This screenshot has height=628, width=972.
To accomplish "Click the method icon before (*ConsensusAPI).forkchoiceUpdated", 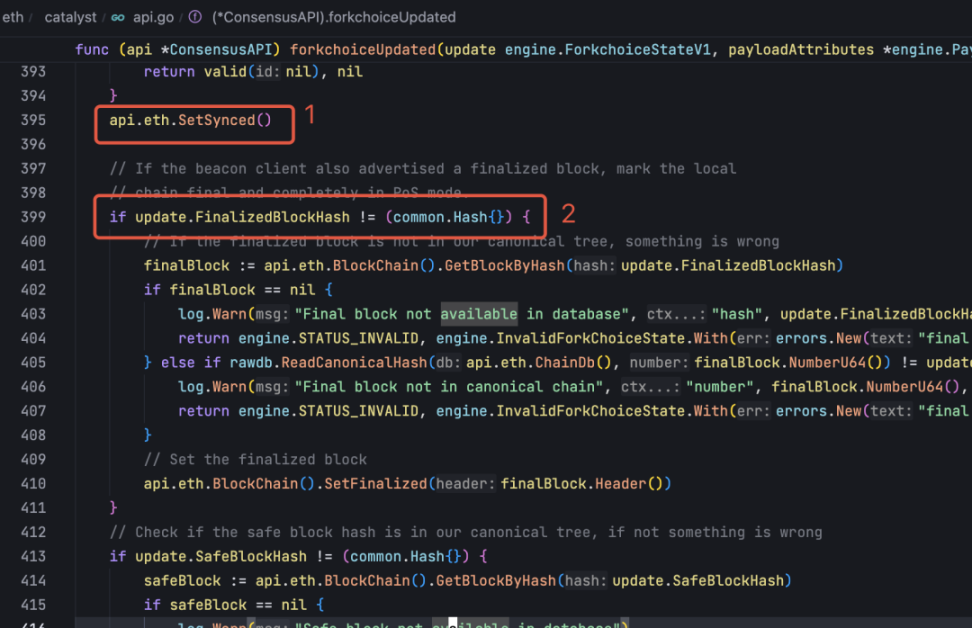I will pos(194,17).
